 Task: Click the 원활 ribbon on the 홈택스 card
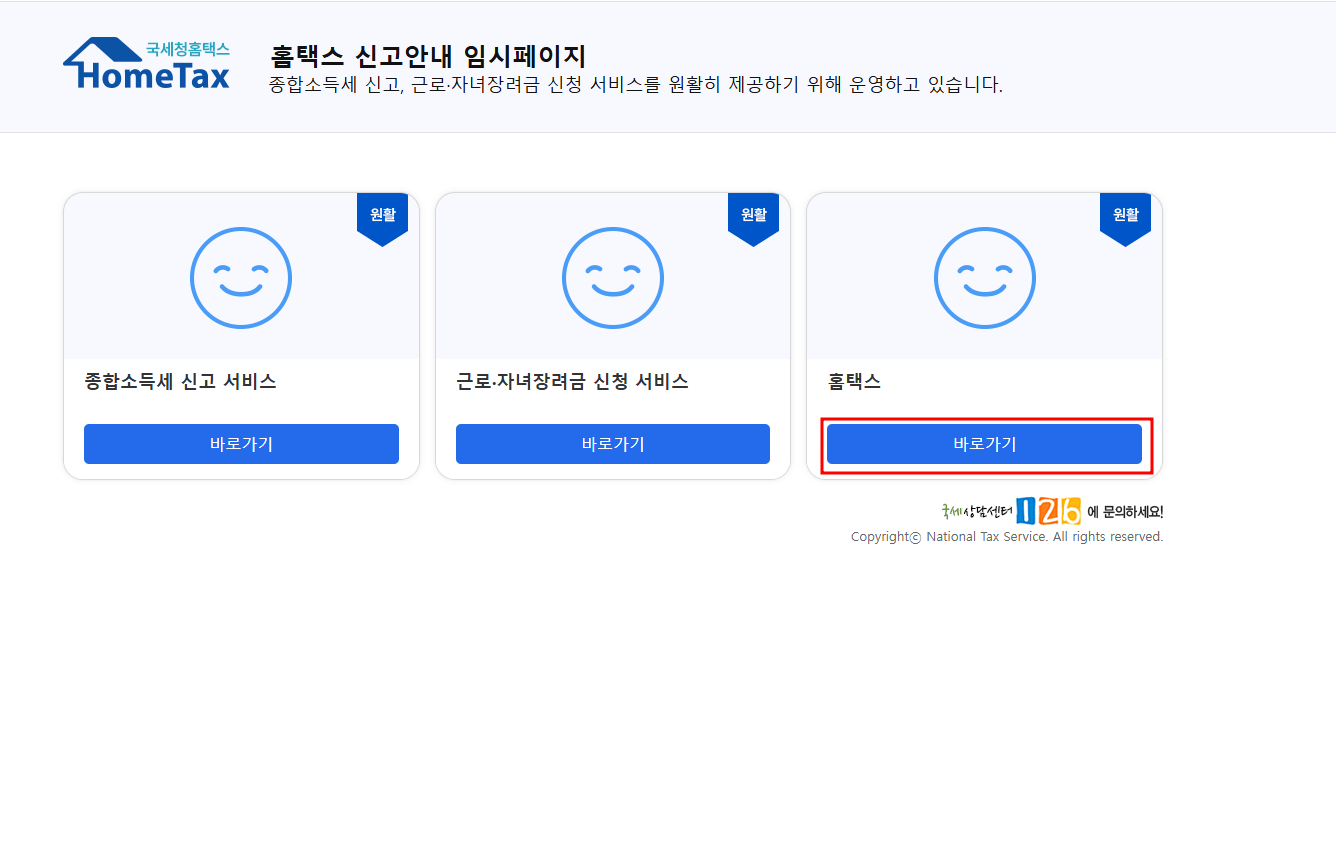click(1125, 213)
